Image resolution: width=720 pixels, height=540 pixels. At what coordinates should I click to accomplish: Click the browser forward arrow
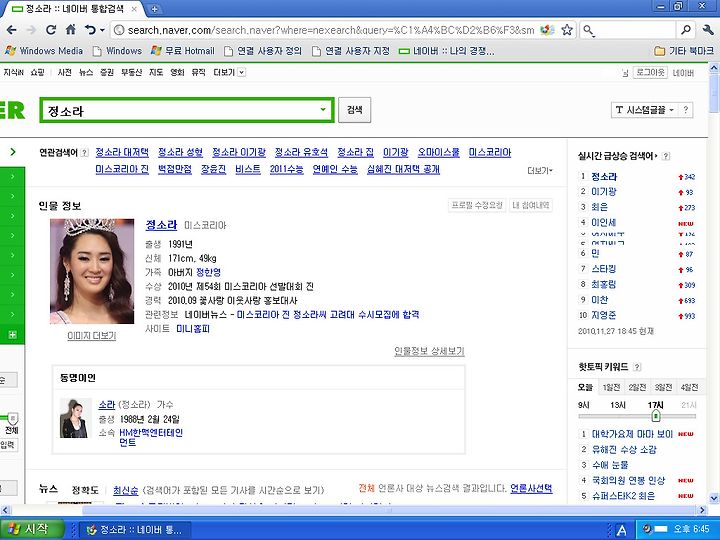[x=31, y=30]
